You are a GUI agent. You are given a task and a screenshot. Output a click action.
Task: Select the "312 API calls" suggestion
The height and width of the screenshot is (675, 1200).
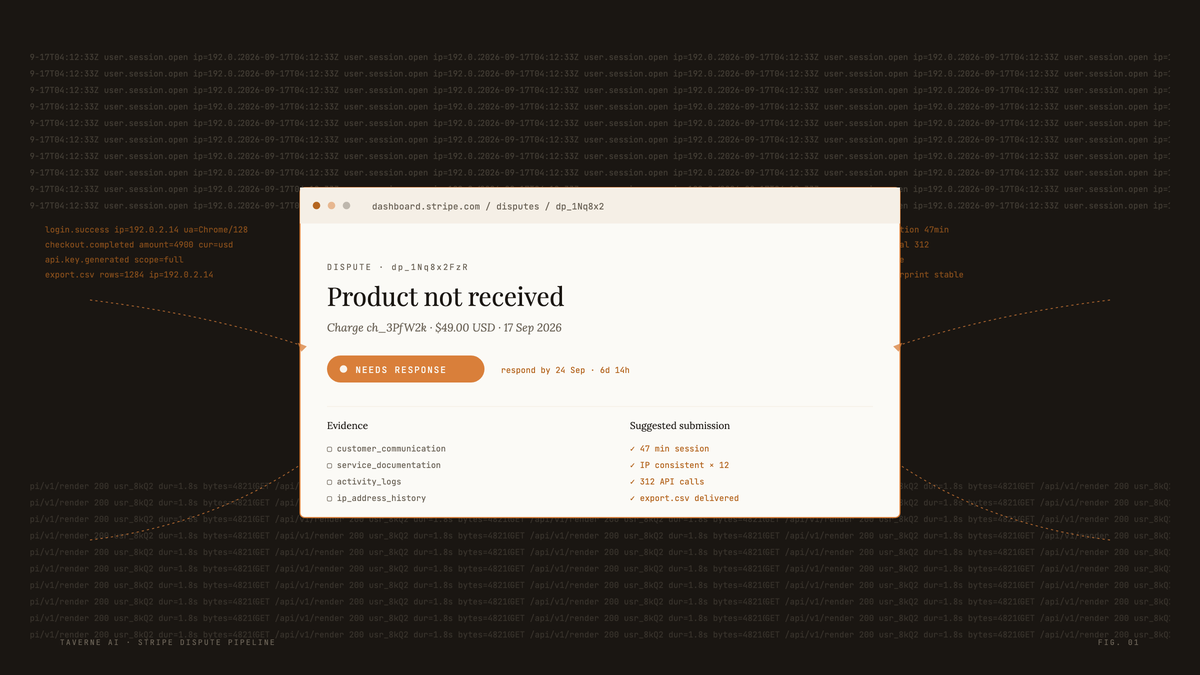click(x=667, y=482)
